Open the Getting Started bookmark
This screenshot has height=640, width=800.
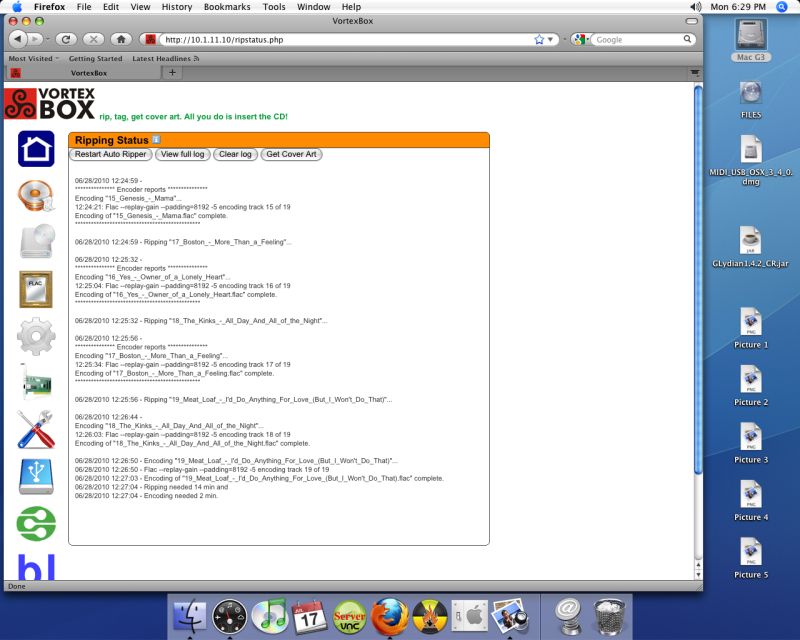(x=96, y=58)
